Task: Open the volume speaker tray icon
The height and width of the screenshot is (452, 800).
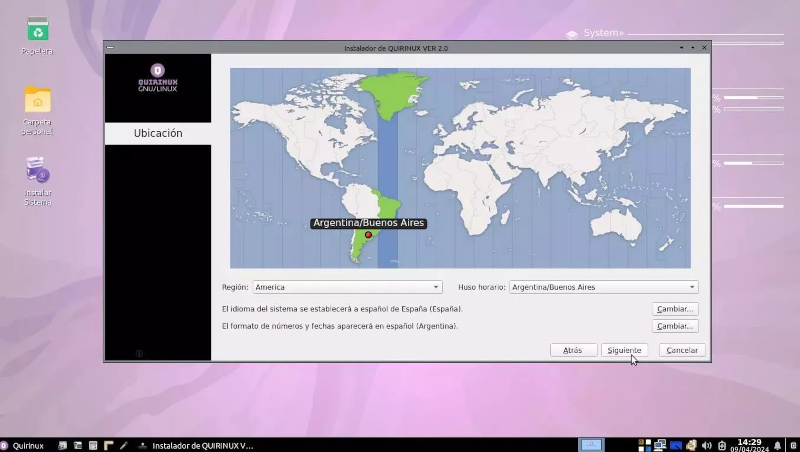Action: (707, 445)
